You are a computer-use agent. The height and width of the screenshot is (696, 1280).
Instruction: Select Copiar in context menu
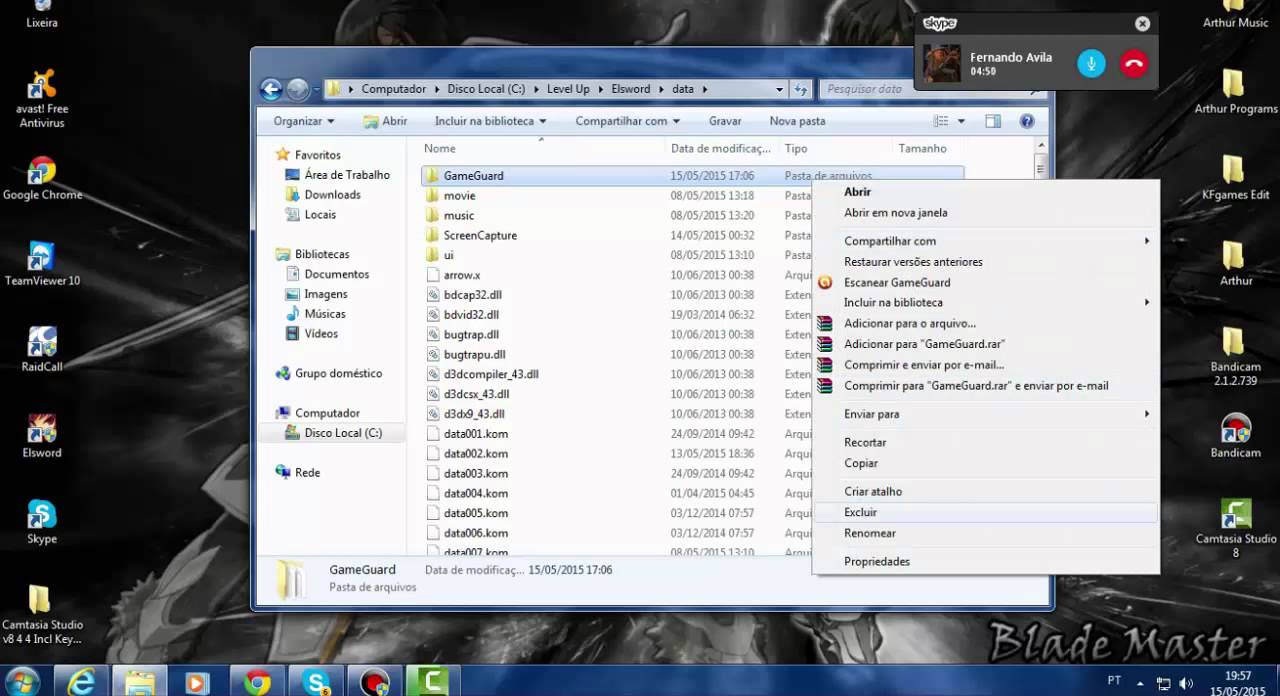(x=985, y=463)
